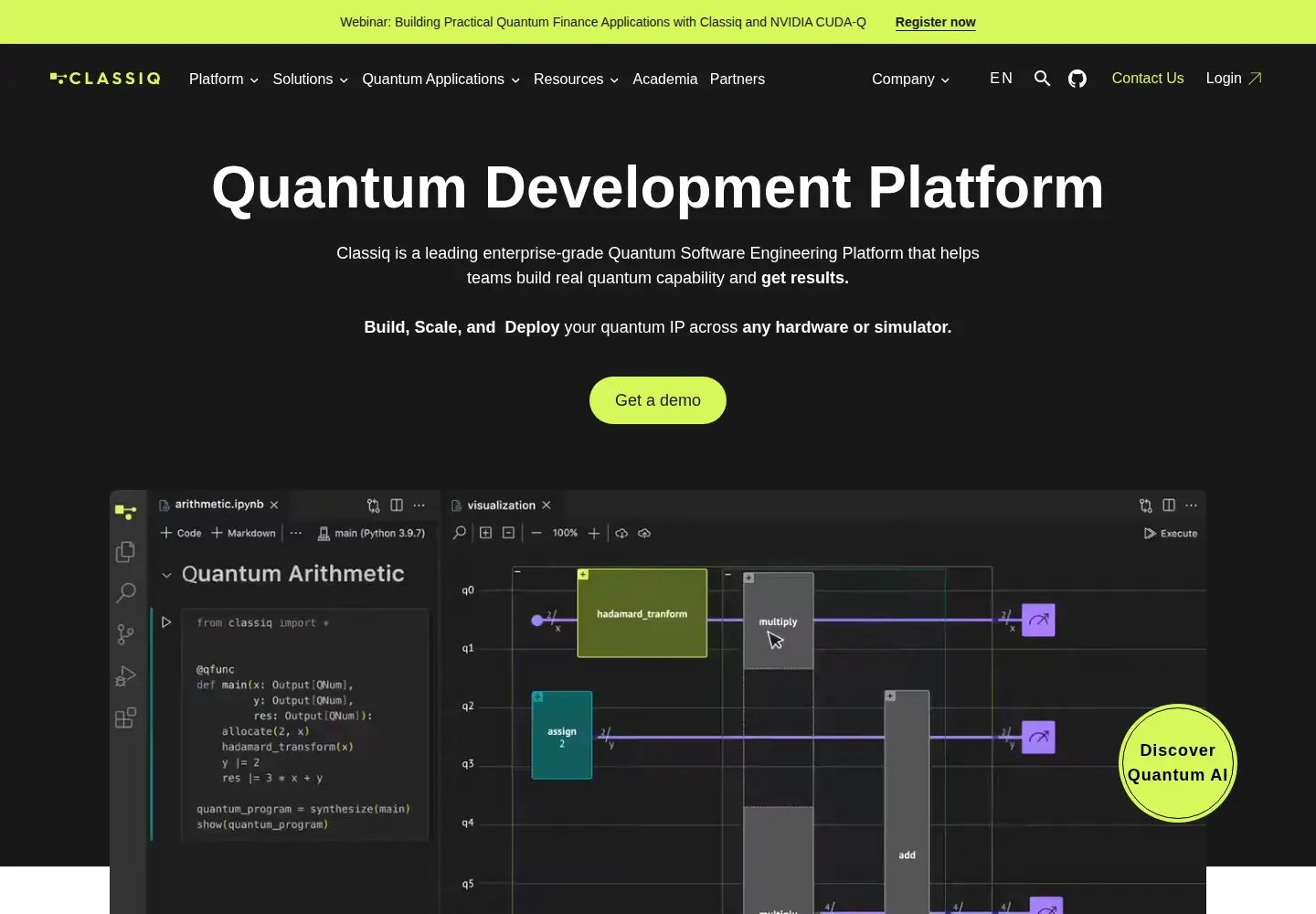Open the EN language selector
The width and height of the screenshot is (1316, 914).
(1002, 79)
